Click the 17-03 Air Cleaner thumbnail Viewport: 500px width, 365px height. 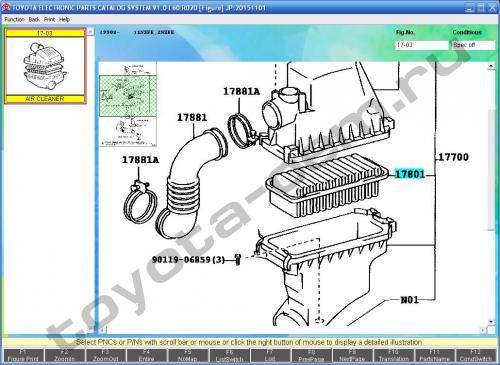45,66
